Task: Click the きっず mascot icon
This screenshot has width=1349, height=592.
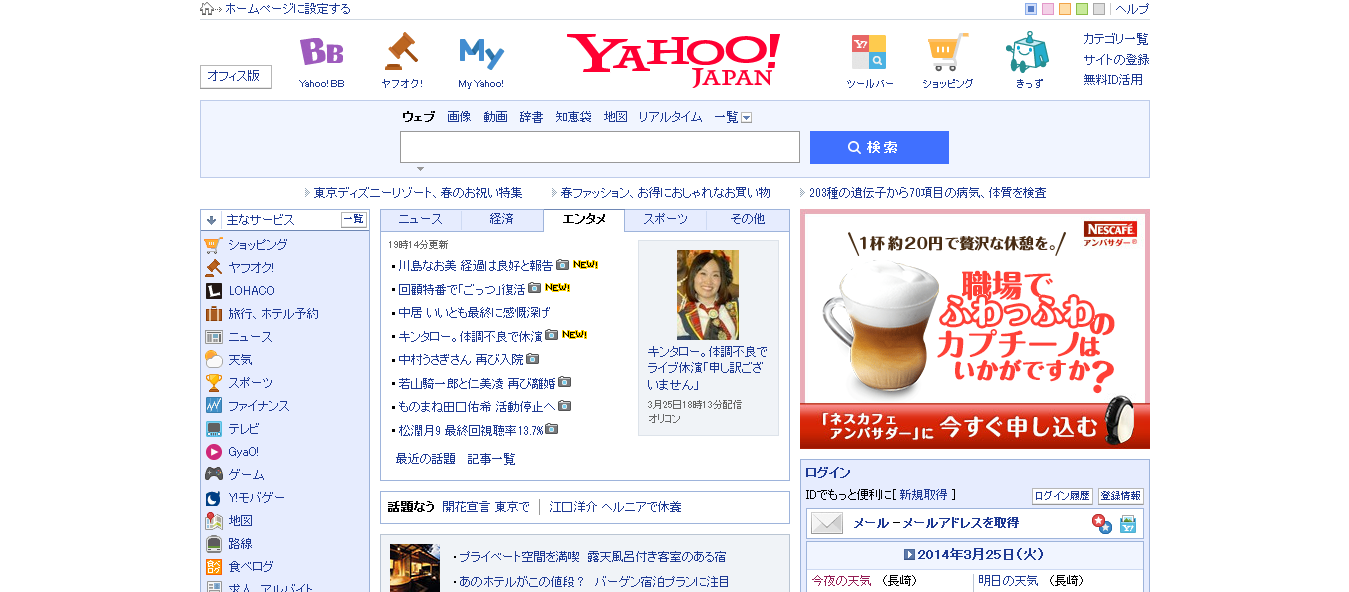Action: pyautogui.click(x=1028, y=51)
